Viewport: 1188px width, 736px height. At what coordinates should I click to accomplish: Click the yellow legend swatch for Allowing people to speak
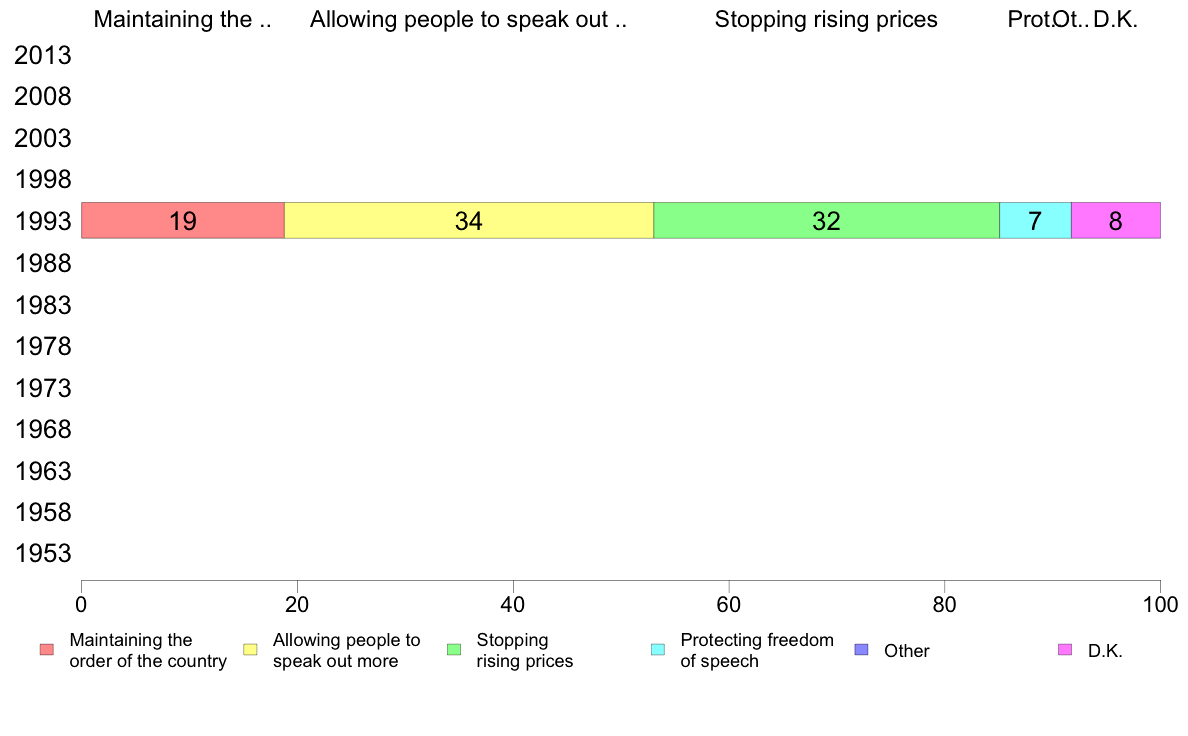click(250, 650)
